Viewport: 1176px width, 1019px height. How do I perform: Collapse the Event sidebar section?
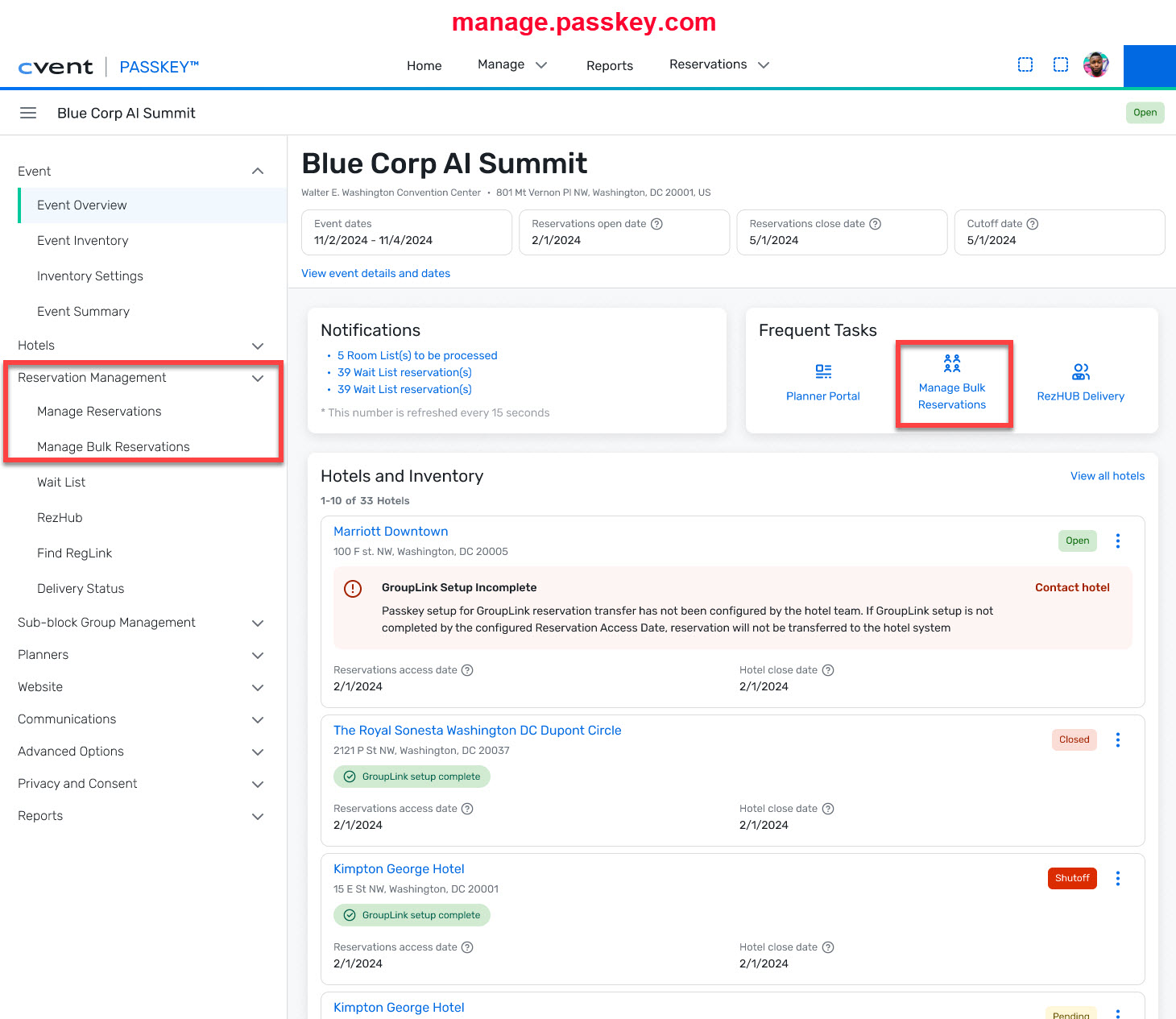258,171
